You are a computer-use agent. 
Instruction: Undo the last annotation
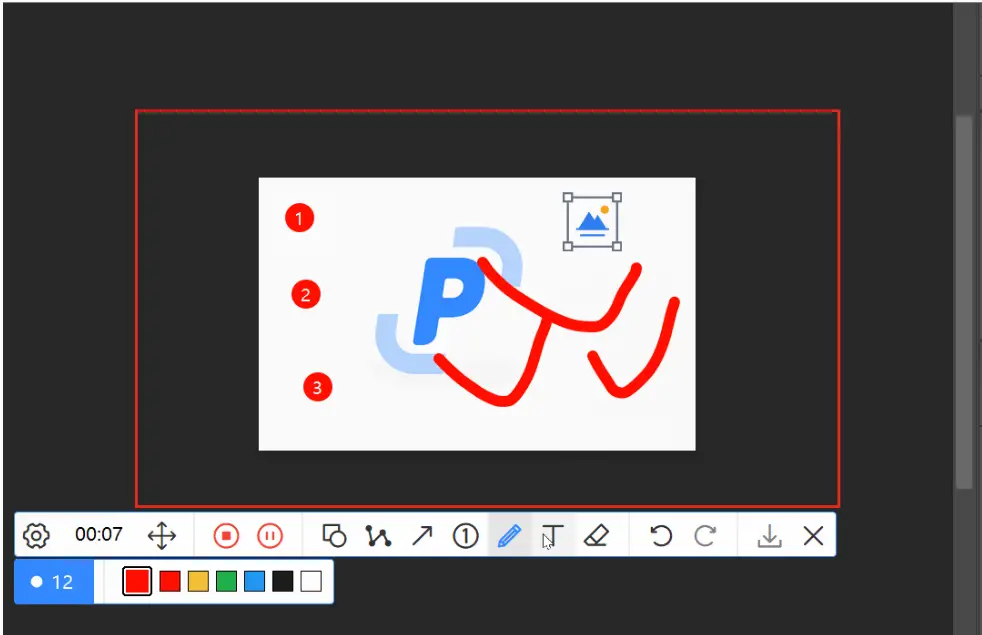661,535
